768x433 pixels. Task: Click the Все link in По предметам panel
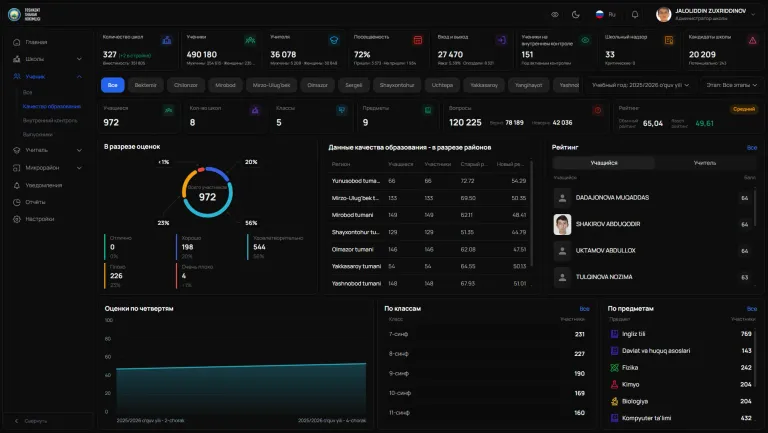[752, 309]
